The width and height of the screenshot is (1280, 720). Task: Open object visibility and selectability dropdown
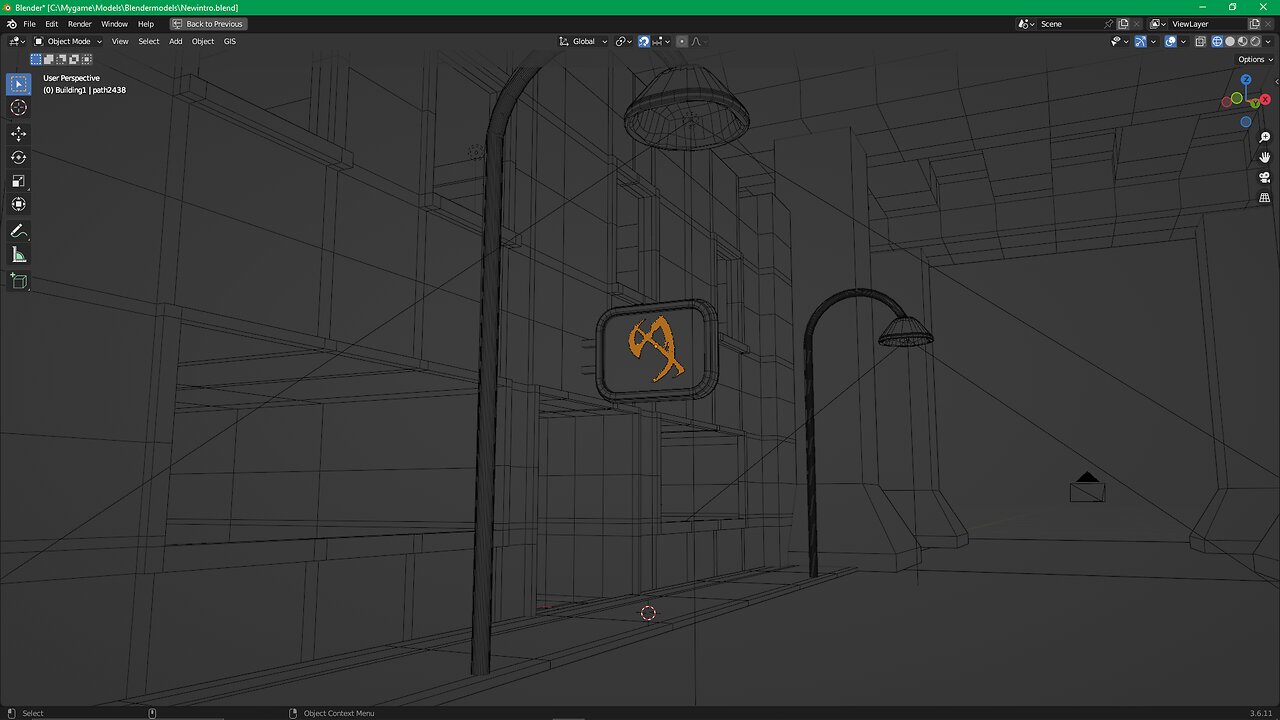(x=1119, y=41)
